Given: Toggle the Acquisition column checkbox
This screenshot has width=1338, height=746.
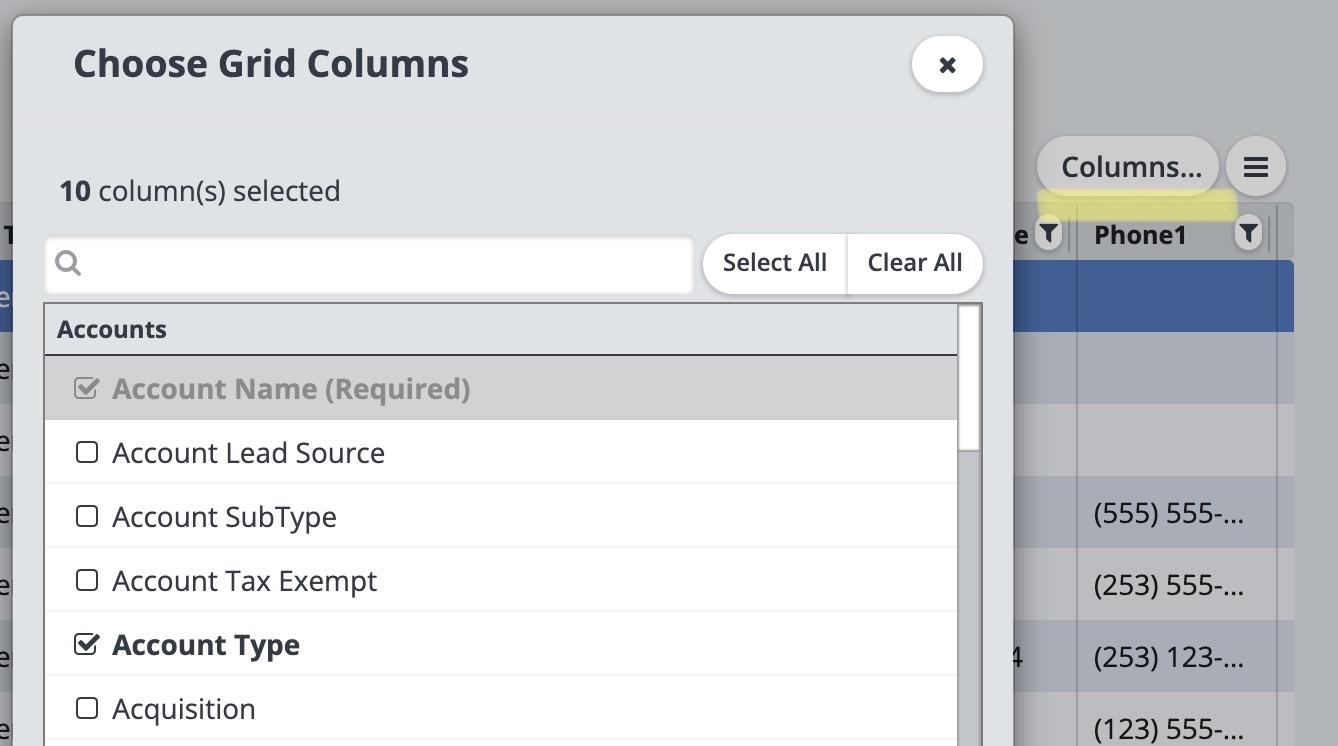Looking at the screenshot, I should click(87, 709).
